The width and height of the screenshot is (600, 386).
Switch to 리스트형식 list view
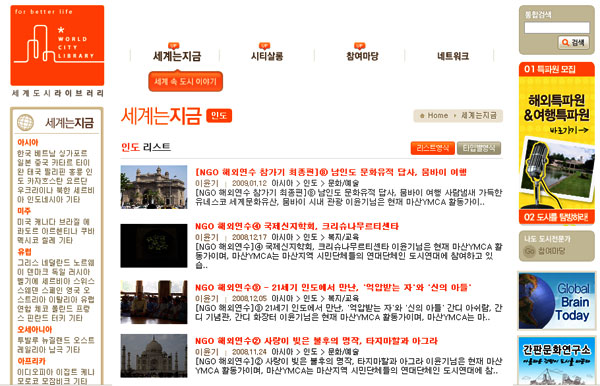433,148
